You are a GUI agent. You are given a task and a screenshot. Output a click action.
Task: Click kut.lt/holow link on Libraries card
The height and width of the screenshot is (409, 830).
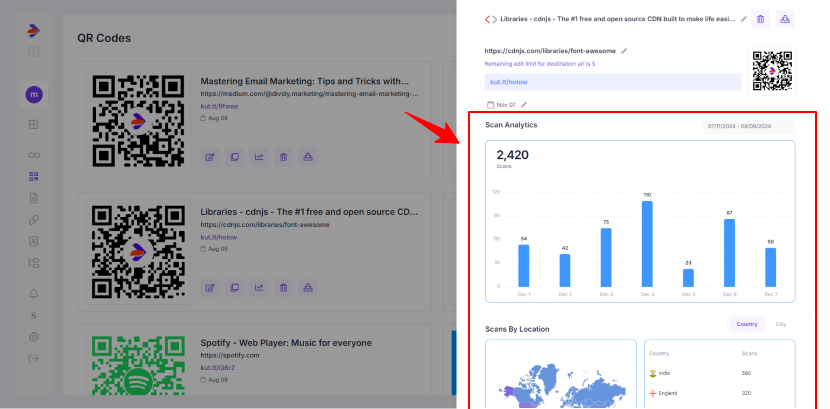(x=219, y=237)
